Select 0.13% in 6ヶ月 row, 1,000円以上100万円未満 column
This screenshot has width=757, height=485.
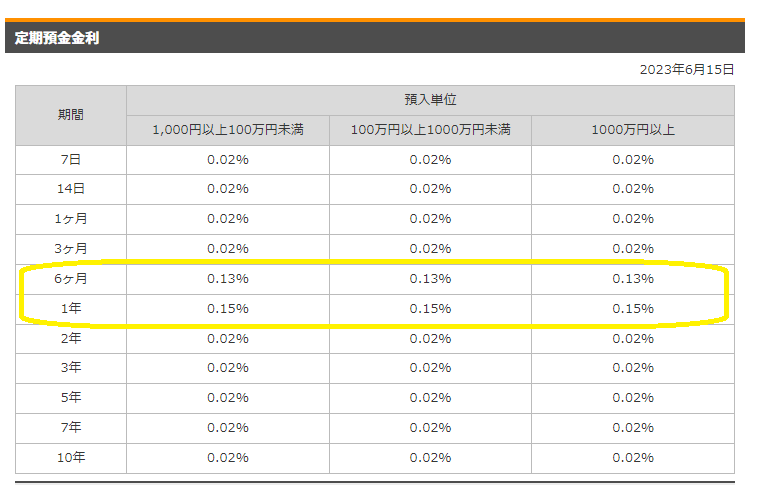[x=228, y=279]
